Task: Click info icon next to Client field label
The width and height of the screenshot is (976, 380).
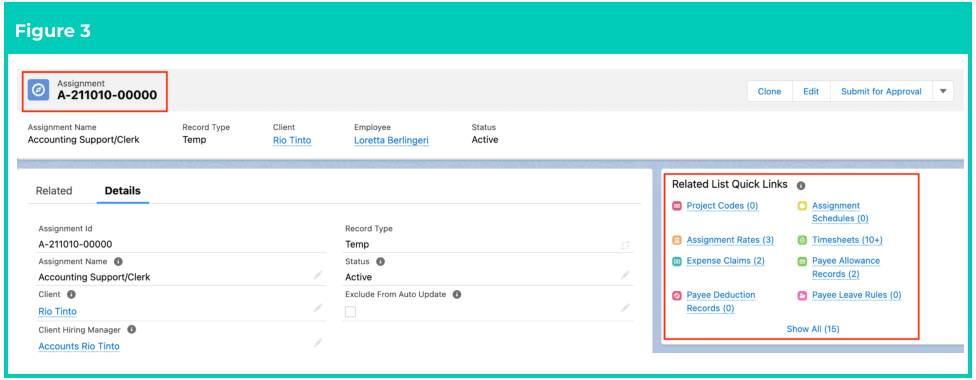Action: [x=71, y=295]
